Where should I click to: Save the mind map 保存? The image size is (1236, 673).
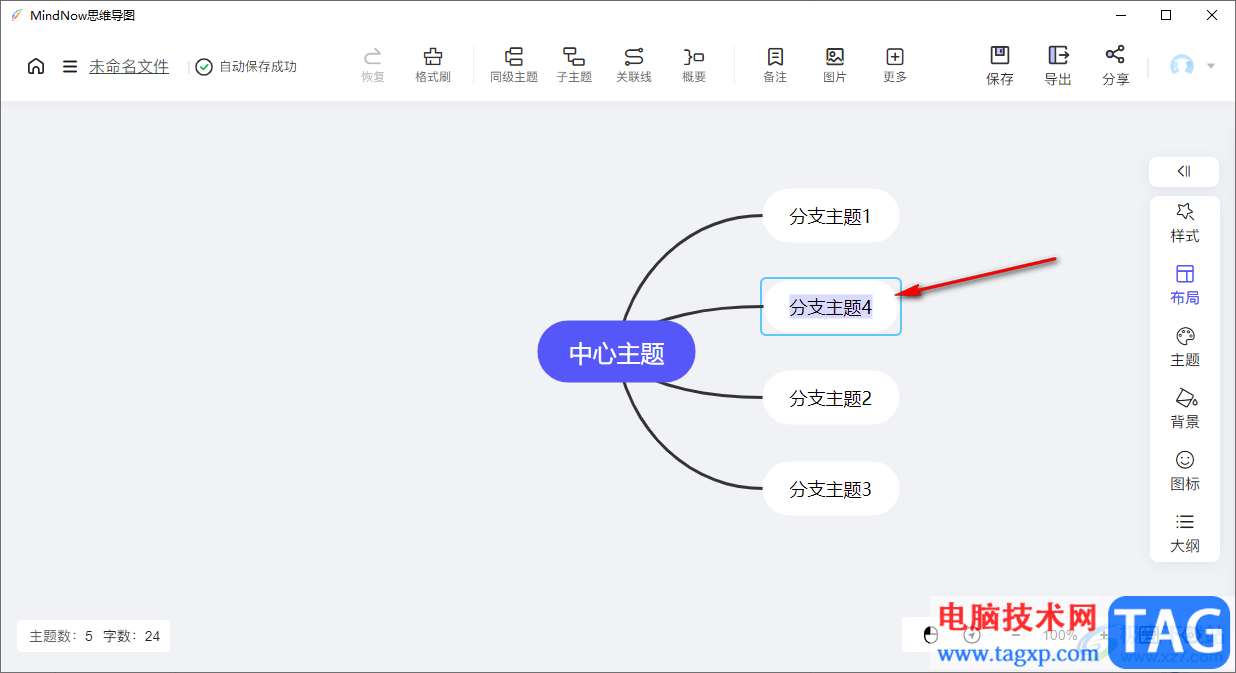(x=1000, y=66)
